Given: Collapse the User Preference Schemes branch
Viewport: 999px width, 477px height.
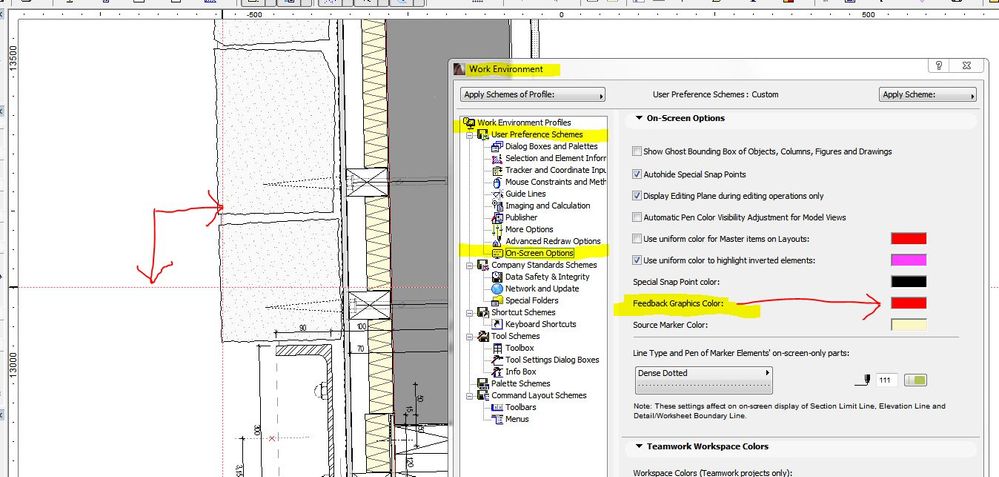Looking at the screenshot, I should tap(470, 134).
